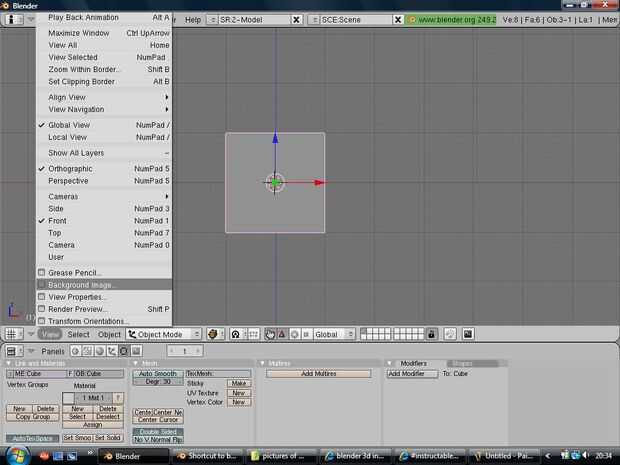The height and width of the screenshot is (465, 620).
Task: Open the SR:2-Model screen selector
Action: [x=212, y=20]
